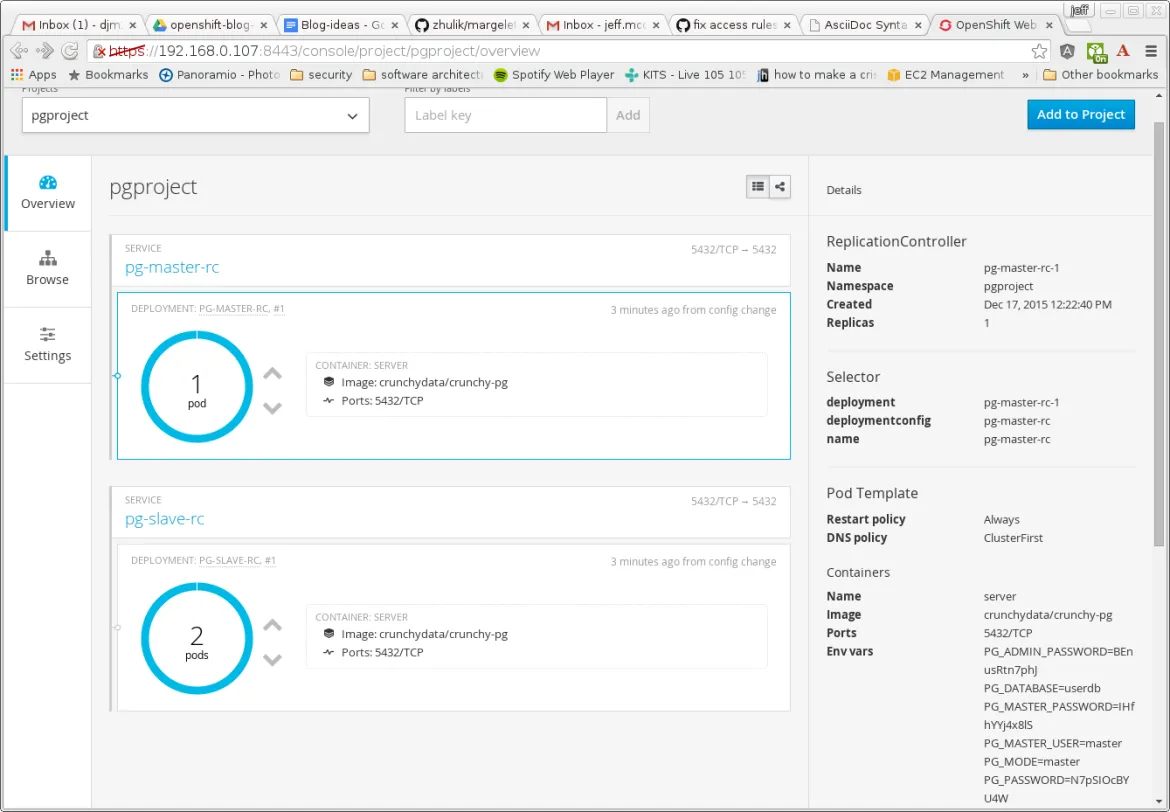
Task: Click the back navigation arrow
Action: 17,50
